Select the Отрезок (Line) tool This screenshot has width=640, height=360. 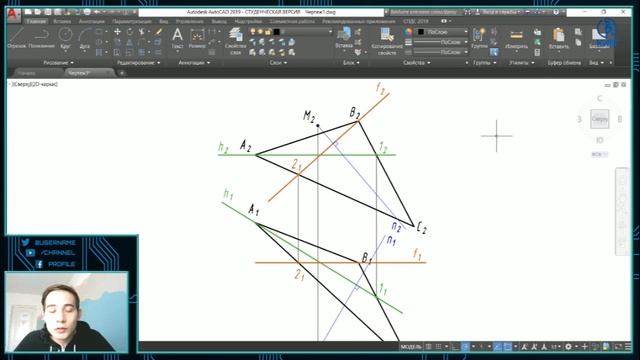pos(17,38)
